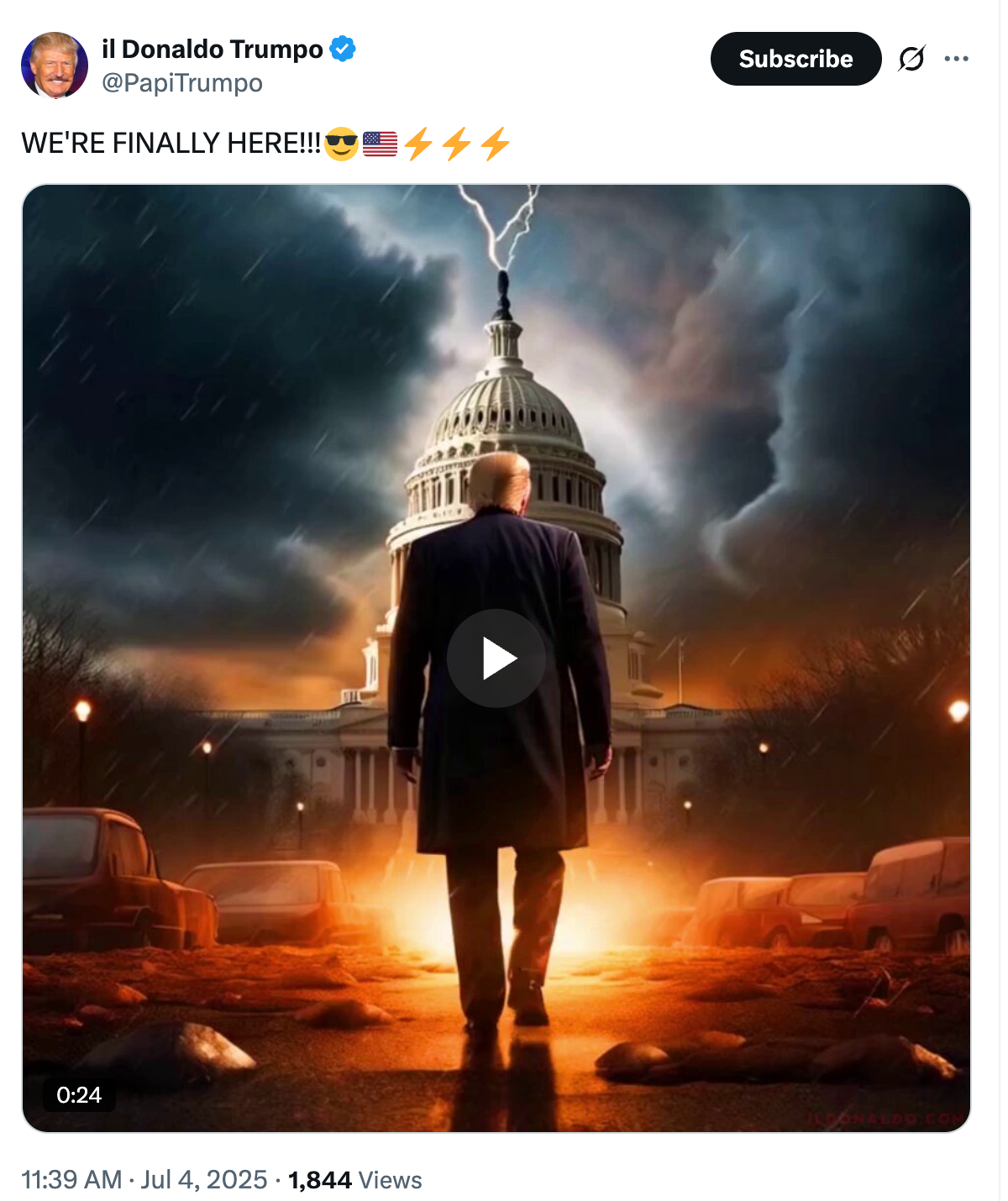The image size is (1008, 1201).
Task: Click the lightning strike atop the video
Action: tap(501, 225)
